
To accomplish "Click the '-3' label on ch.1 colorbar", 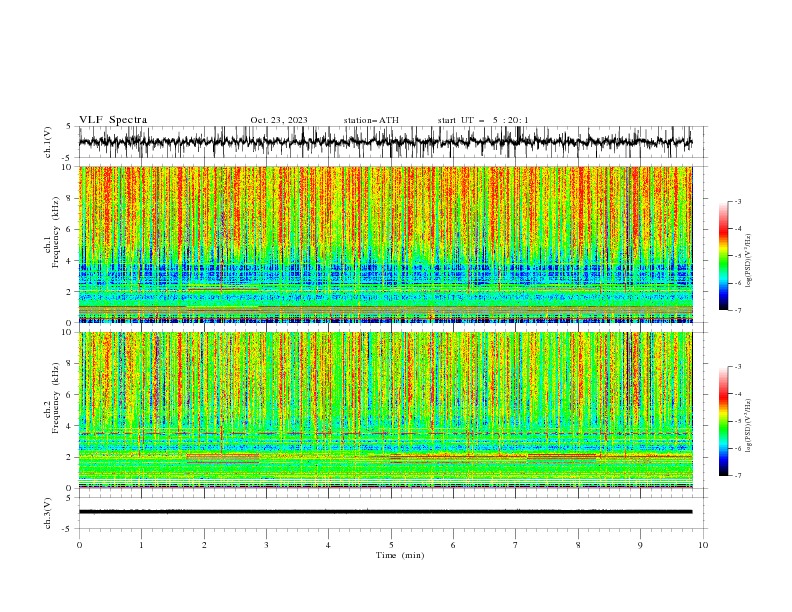I will point(737,201).
